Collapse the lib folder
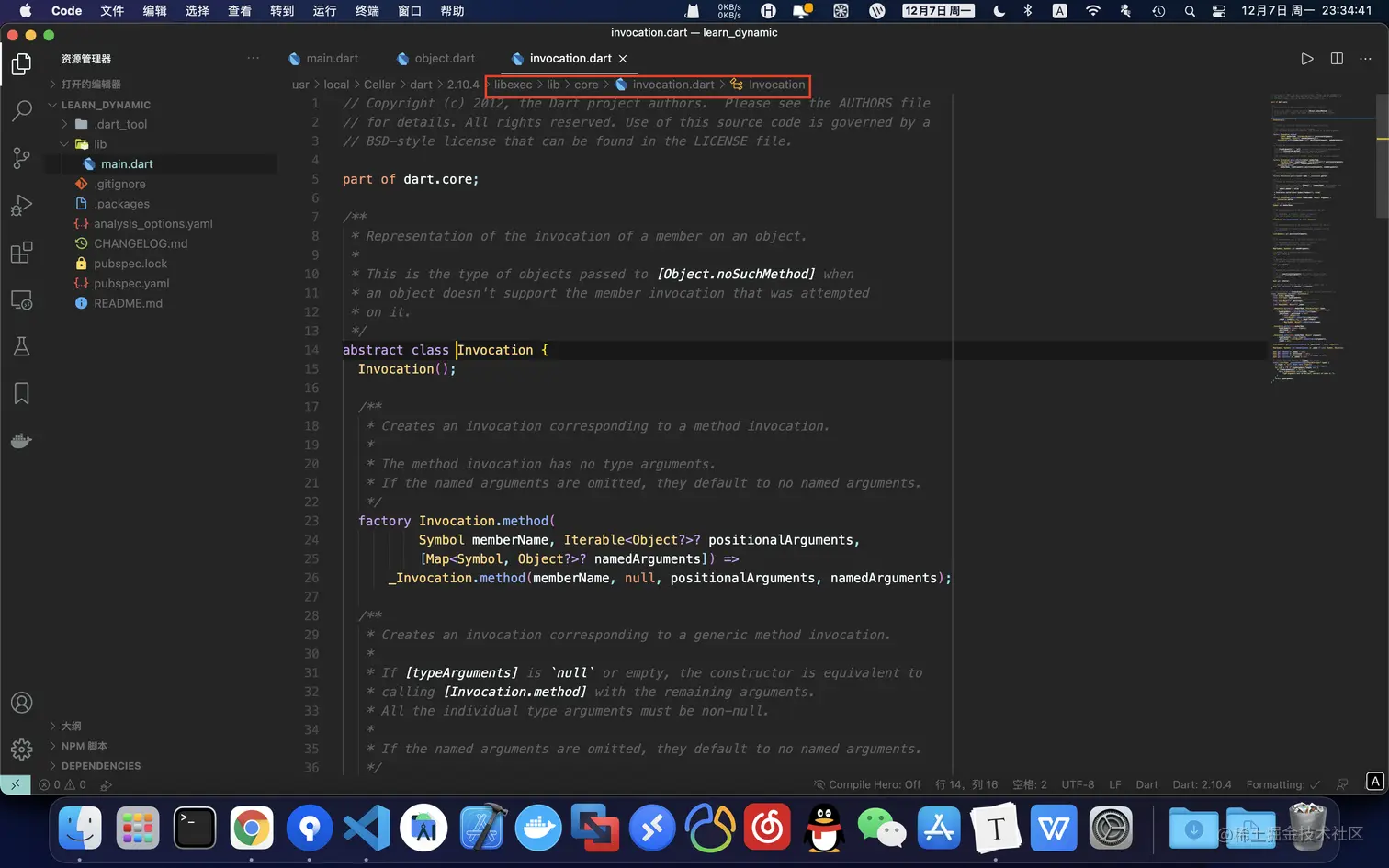 [x=100, y=144]
